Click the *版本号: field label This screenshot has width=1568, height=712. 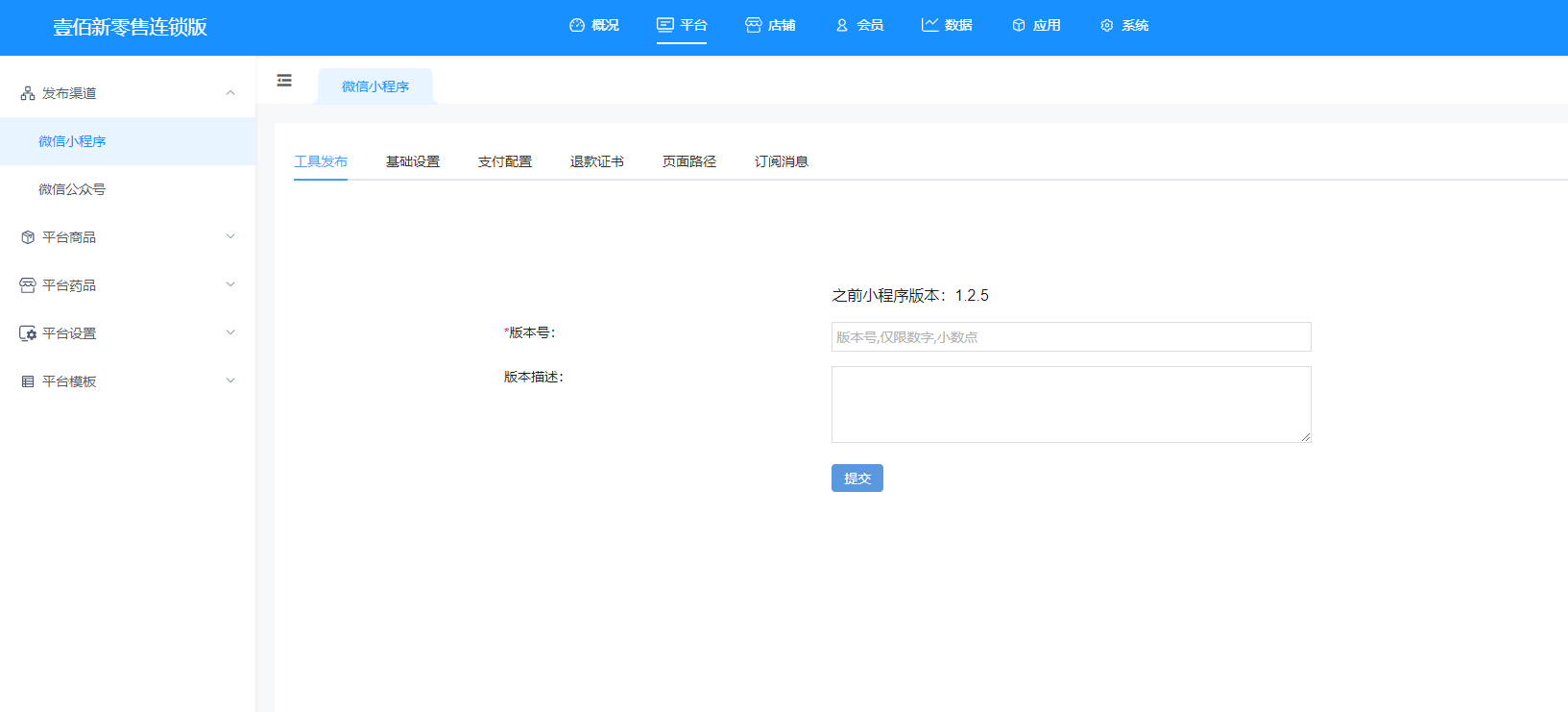530,332
